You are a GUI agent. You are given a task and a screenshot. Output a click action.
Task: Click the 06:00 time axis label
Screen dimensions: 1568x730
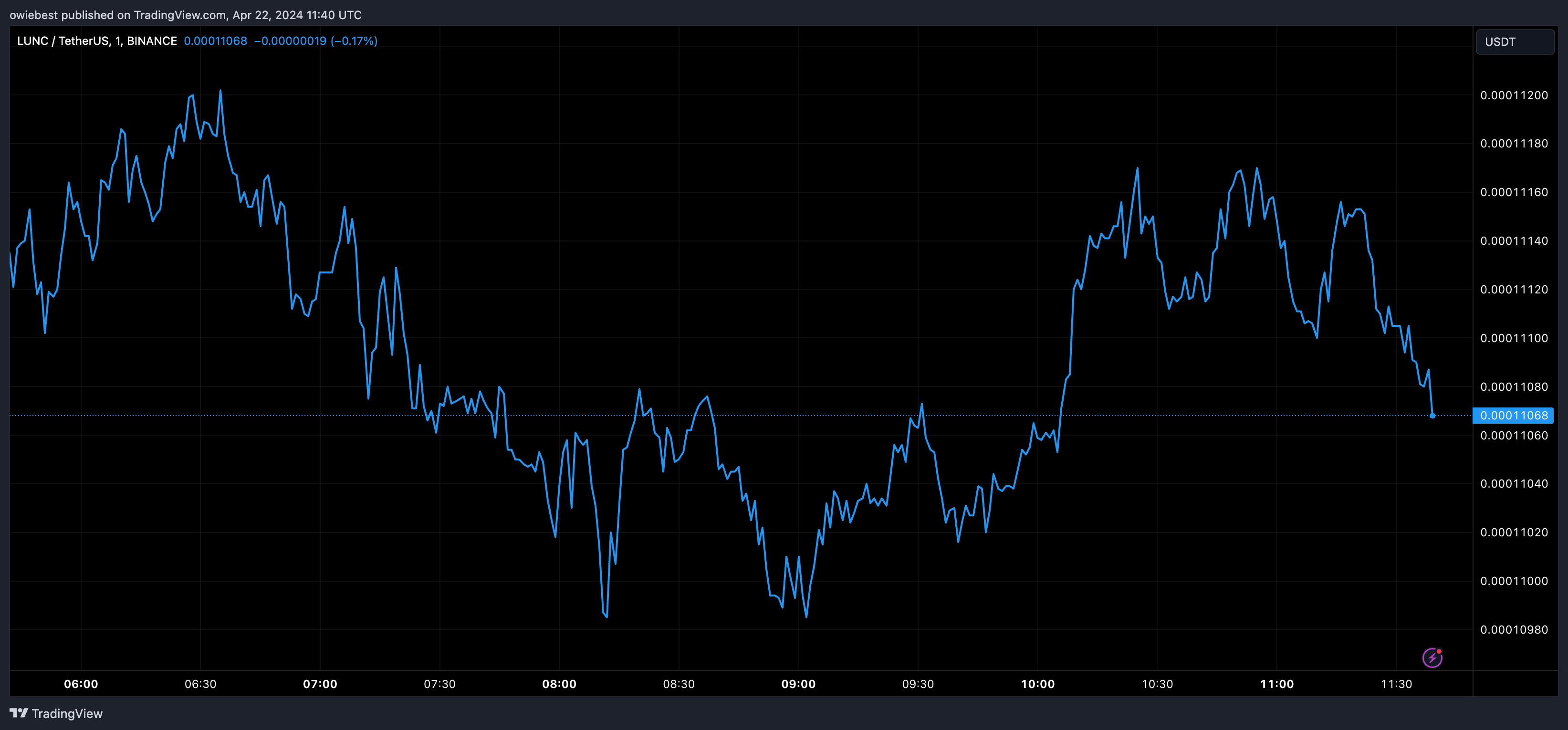tap(81, 684)
